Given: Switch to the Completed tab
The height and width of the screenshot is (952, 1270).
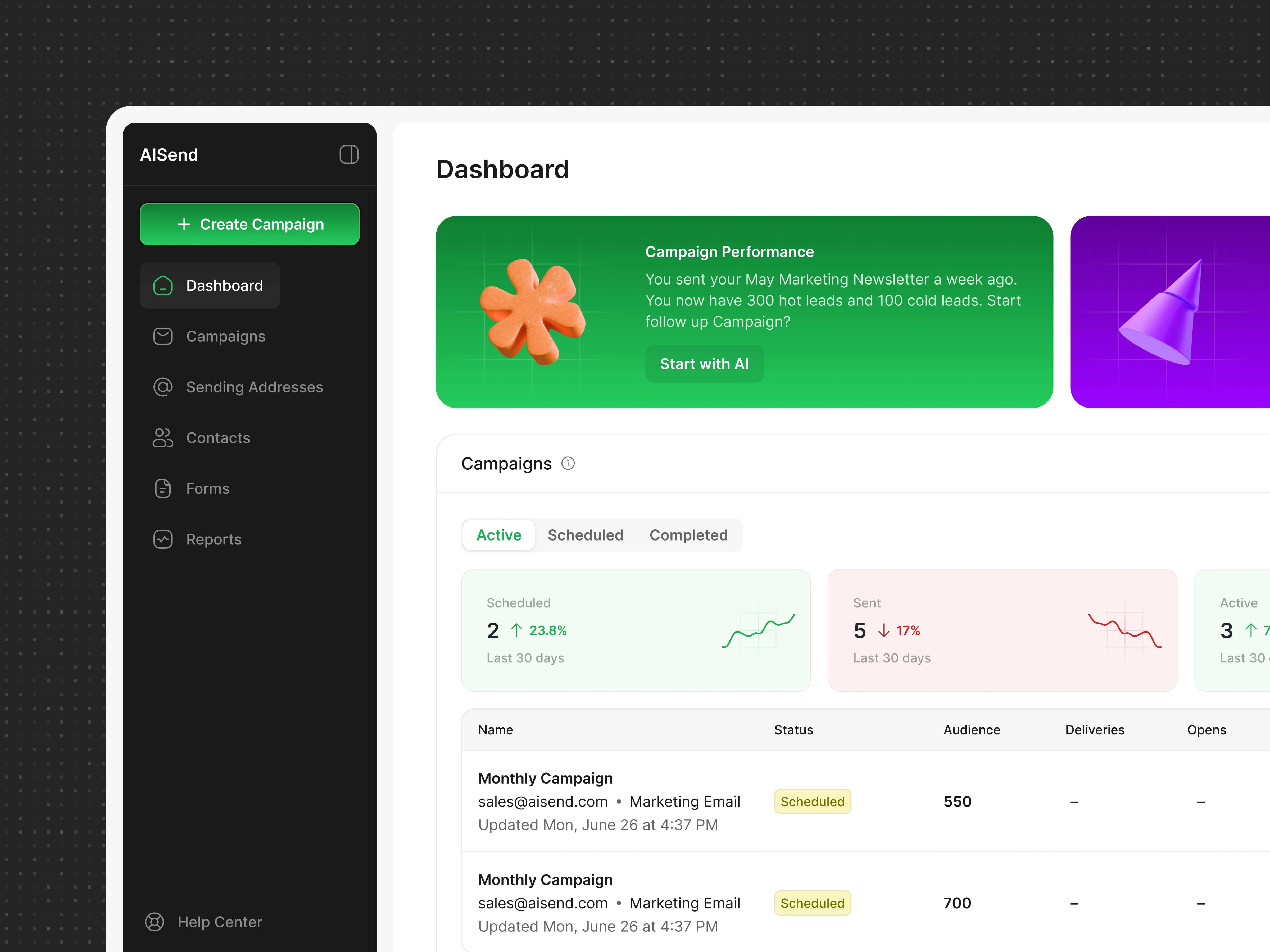Looking at the screenshot, I should point(688,535).
